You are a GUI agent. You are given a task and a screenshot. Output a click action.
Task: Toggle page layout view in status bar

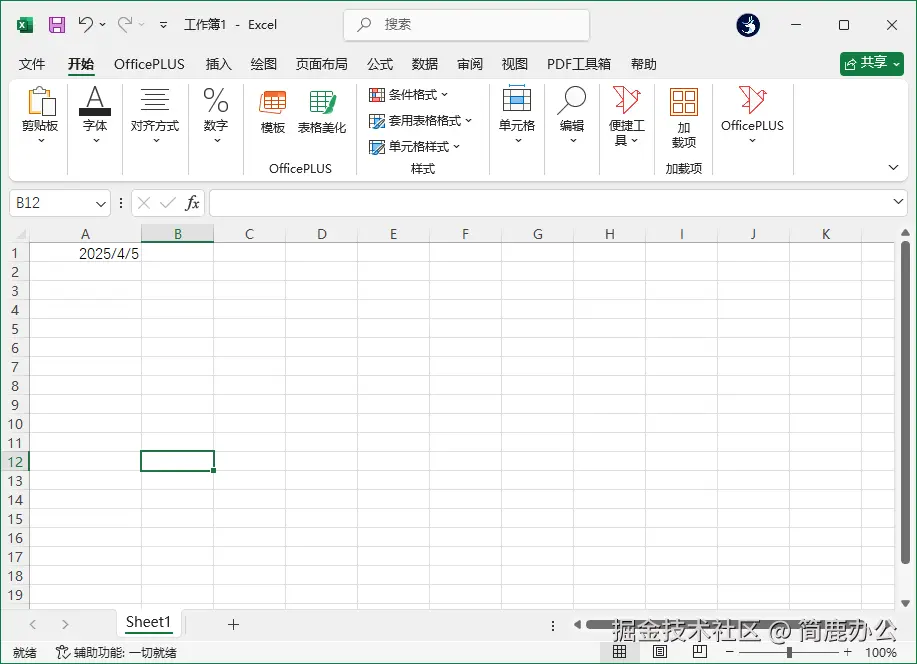[x=660, y=649]
